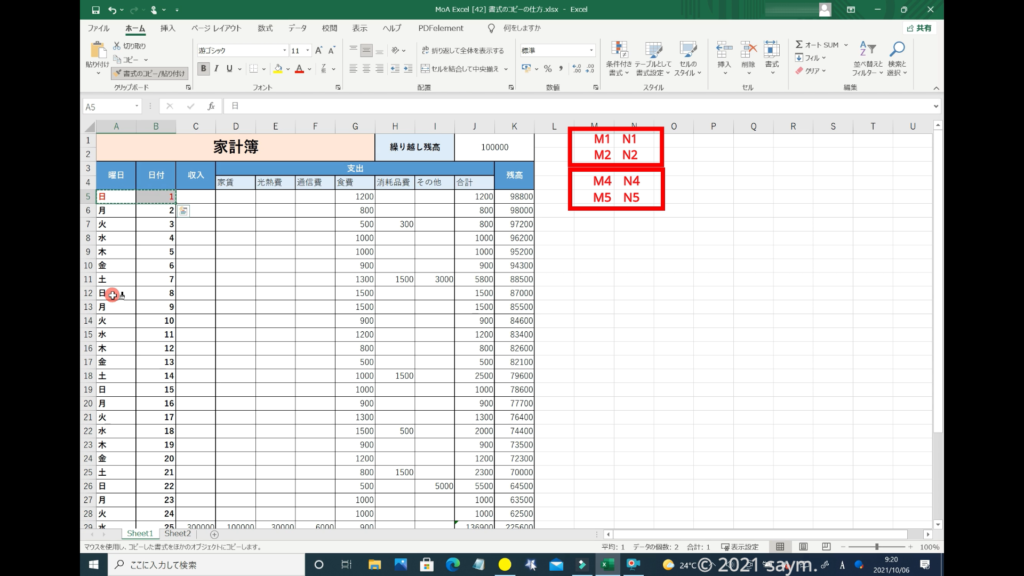Screen dimensions: 1024x576
Task: Open the 挿入 (Insert) ribbon tab
Action: coord(168,29)
